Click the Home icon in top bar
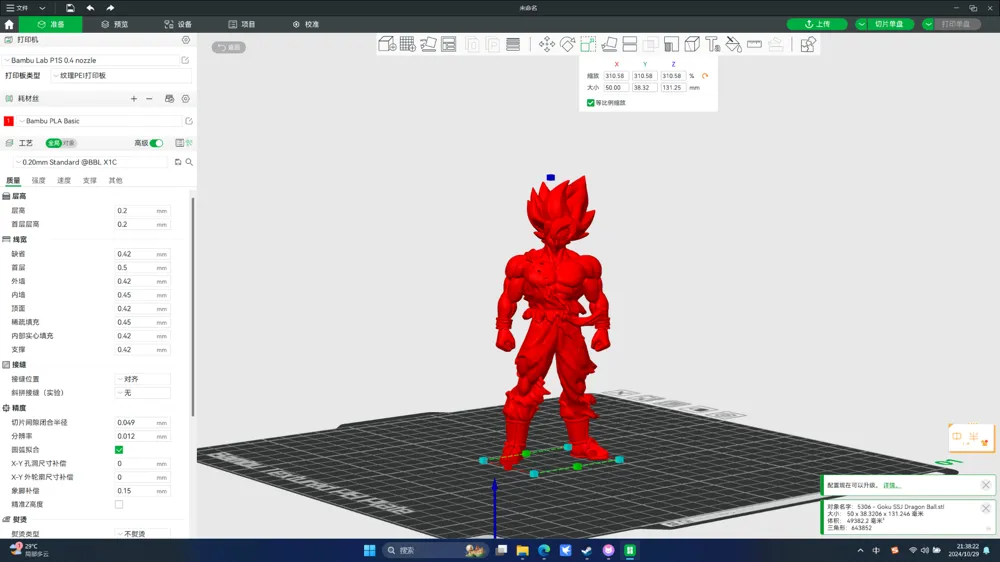 pos(9,24)
